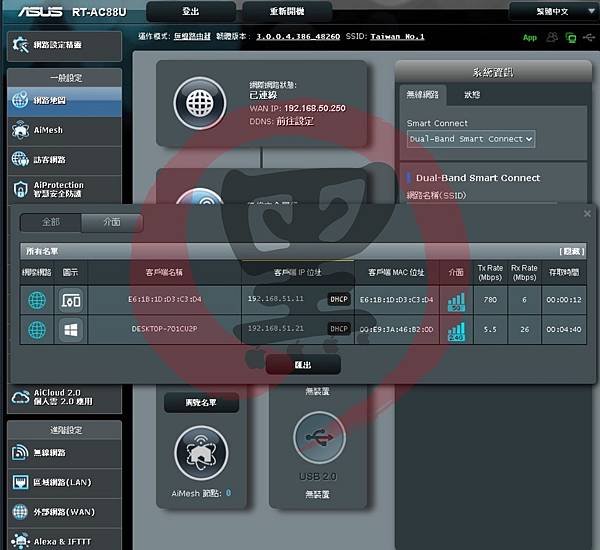
Task: Click the WAN IP 192.168.50.250 text
Action: [x=315, y=108]
